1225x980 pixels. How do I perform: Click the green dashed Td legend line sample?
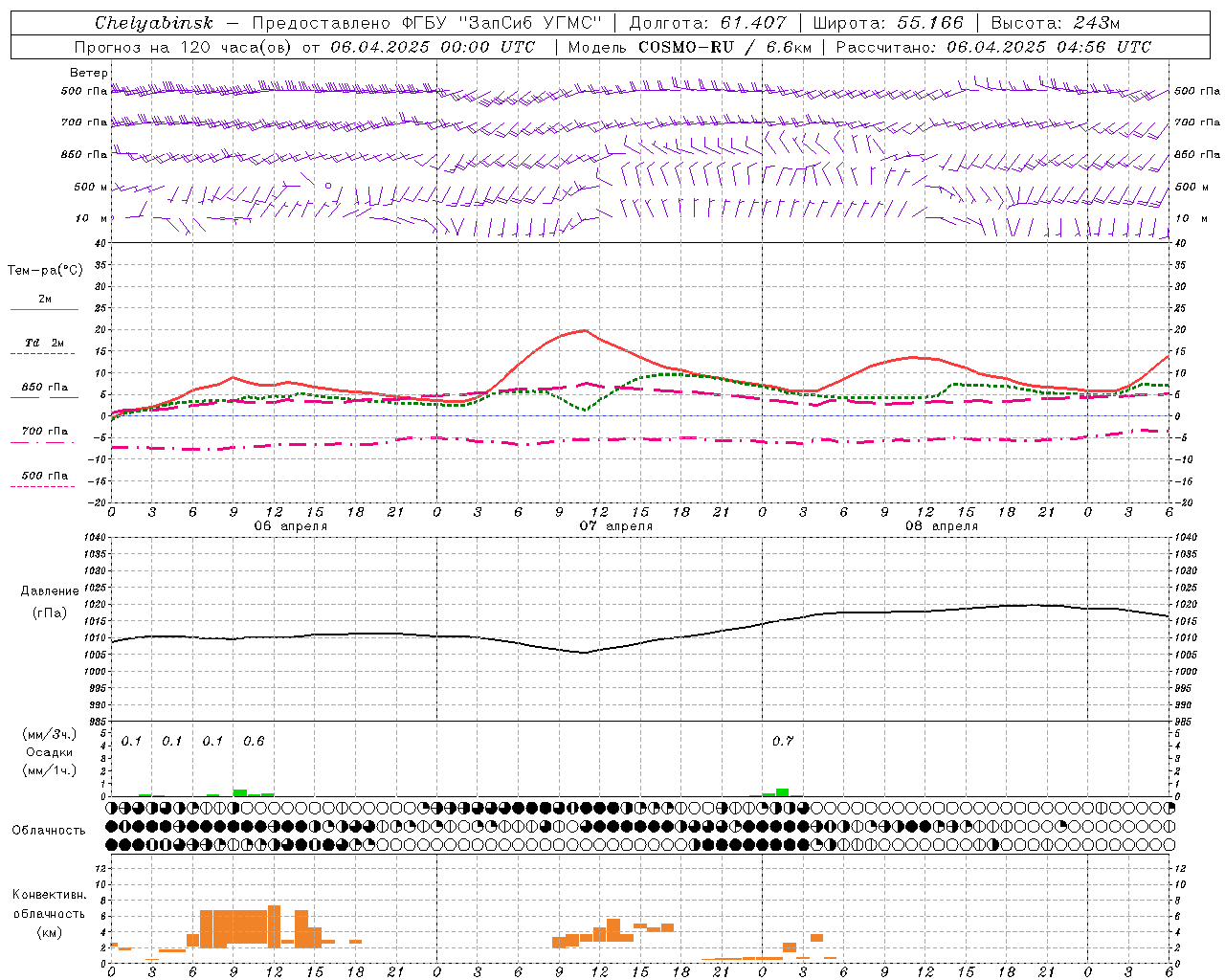[43, 353]
